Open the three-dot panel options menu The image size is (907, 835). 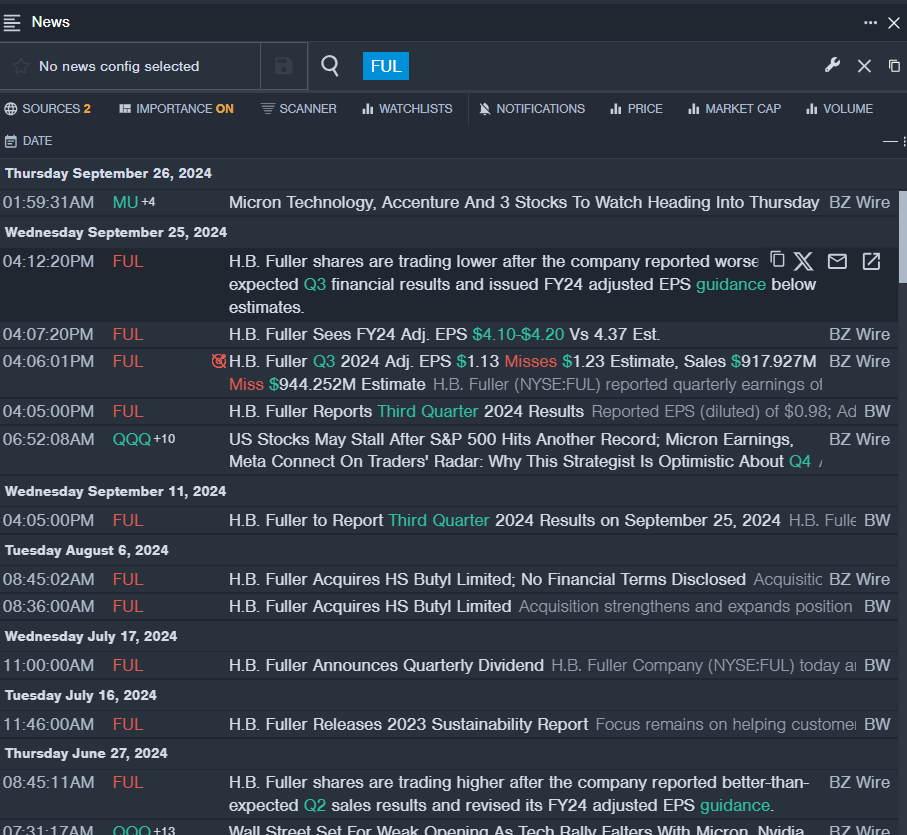point(870,22)
